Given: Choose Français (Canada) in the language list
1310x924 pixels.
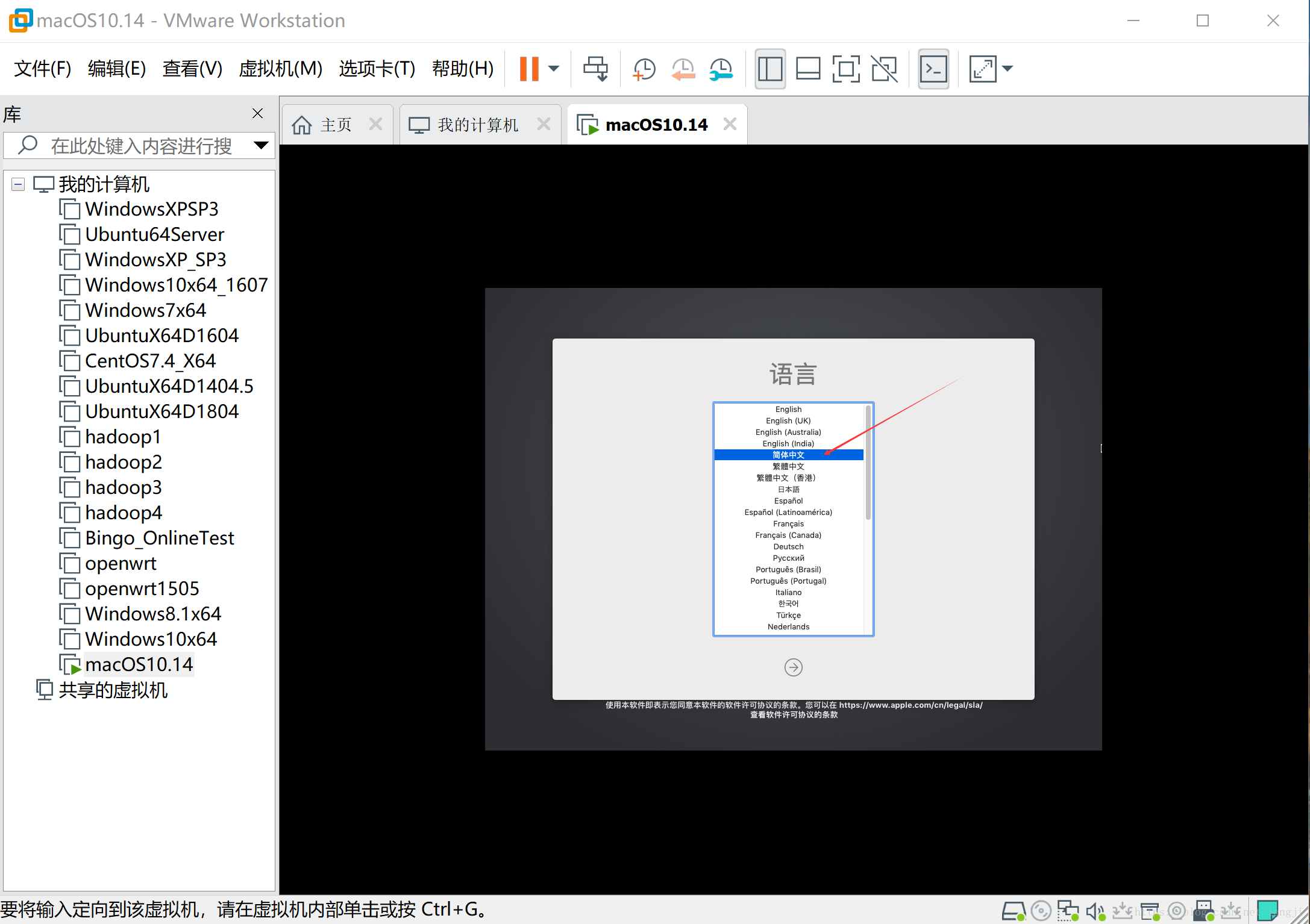Looking at the screenshot, I should (788, 535).
